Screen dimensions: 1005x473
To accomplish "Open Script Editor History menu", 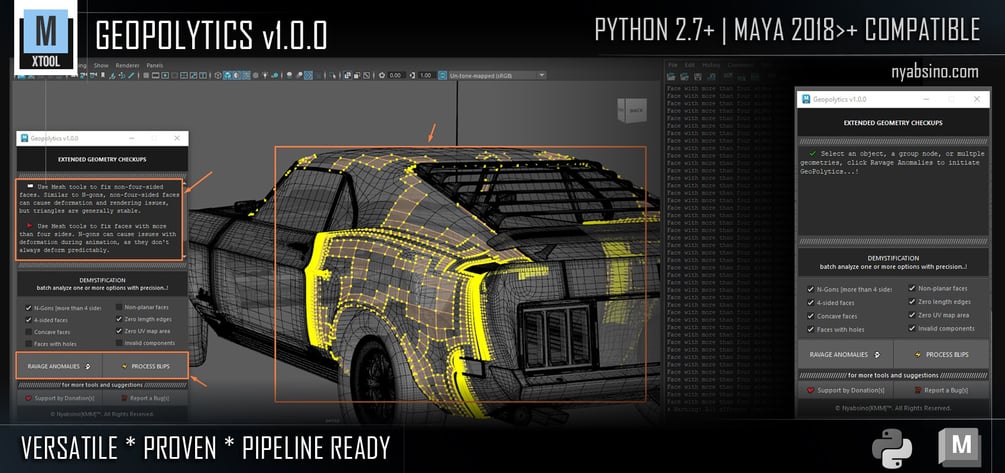I will [711, 65].
